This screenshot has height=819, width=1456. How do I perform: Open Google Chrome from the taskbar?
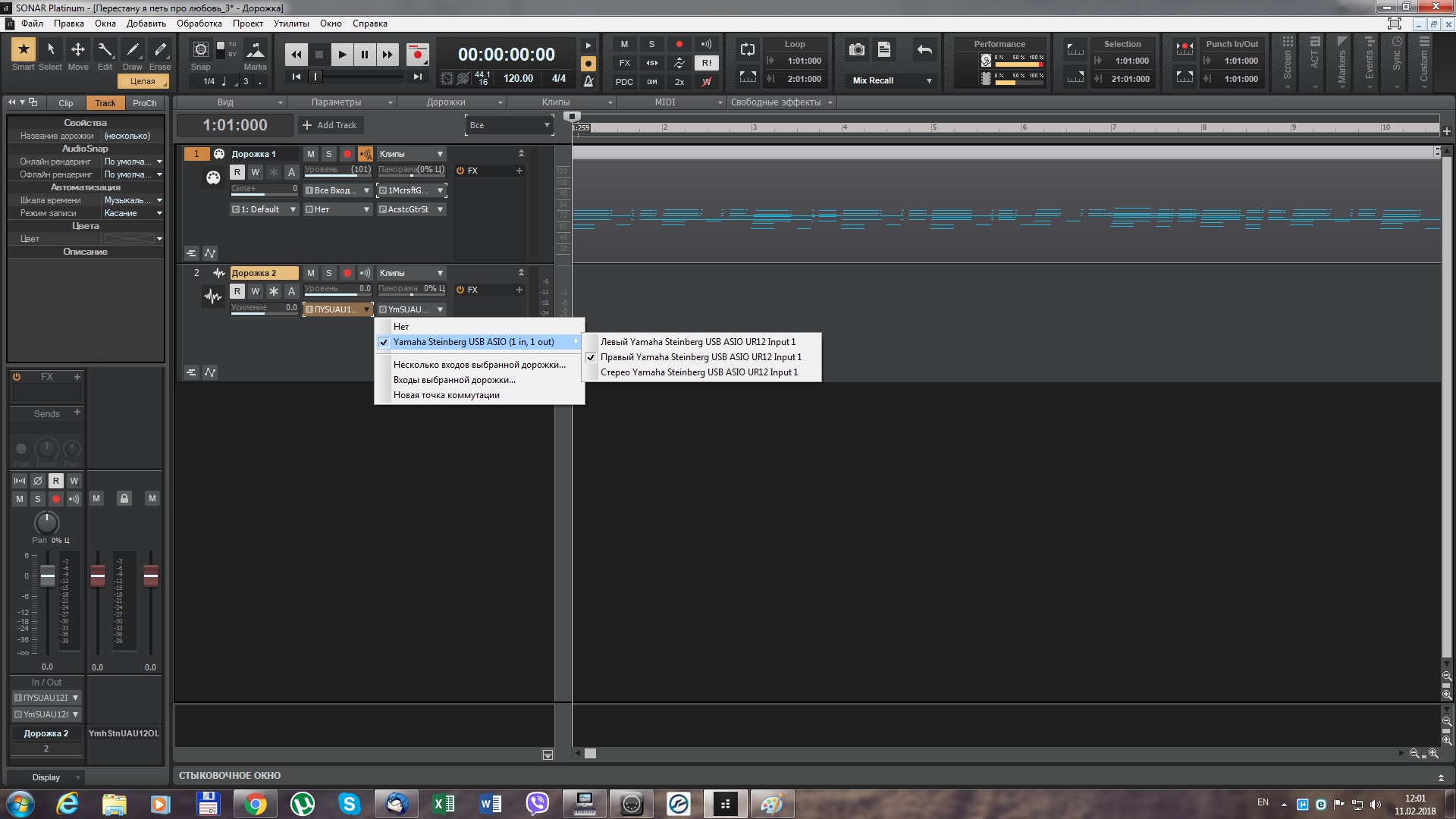[x=256, y=804]
